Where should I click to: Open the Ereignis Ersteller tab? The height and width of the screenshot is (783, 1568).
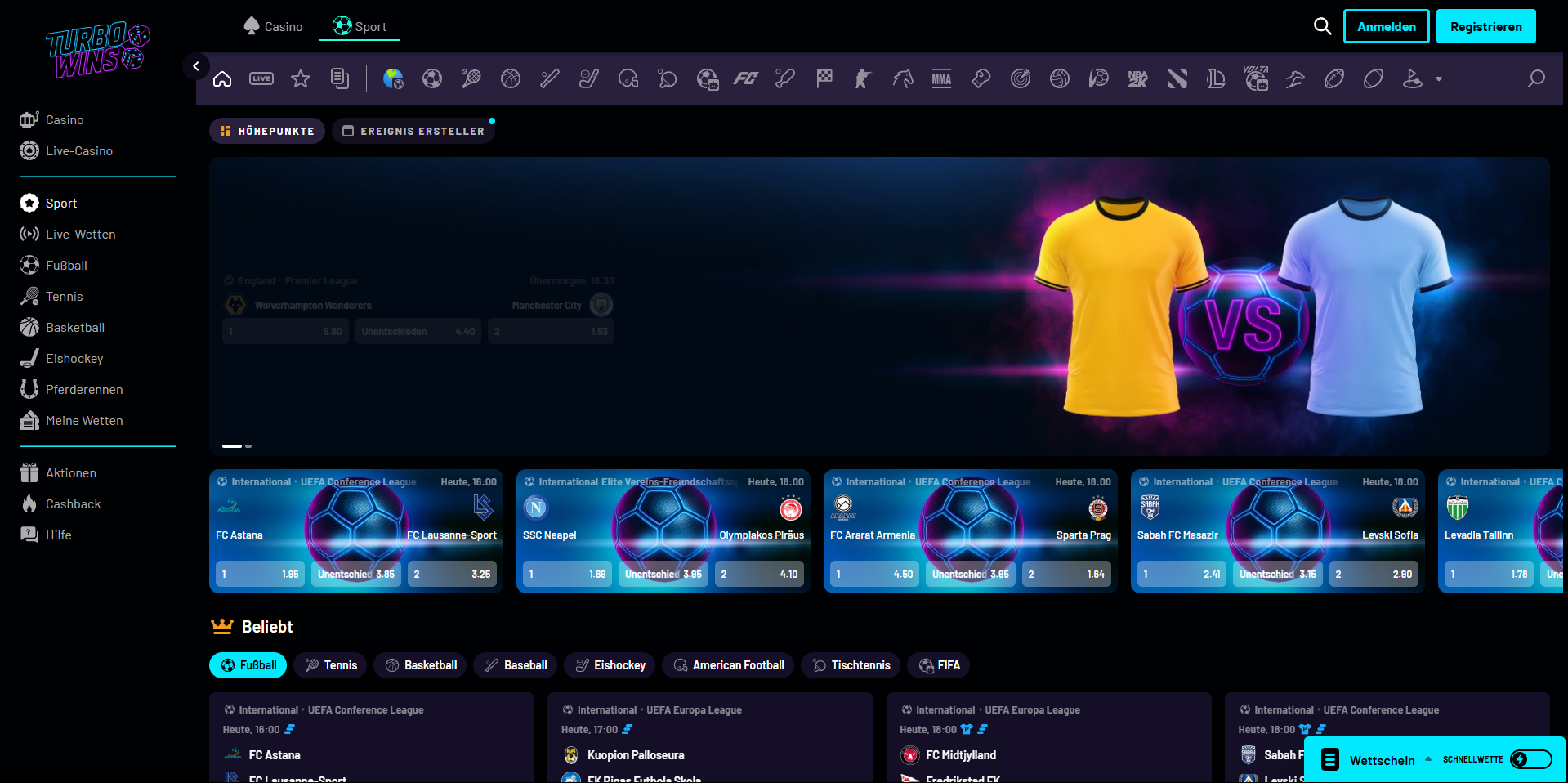tap(413, 131)
